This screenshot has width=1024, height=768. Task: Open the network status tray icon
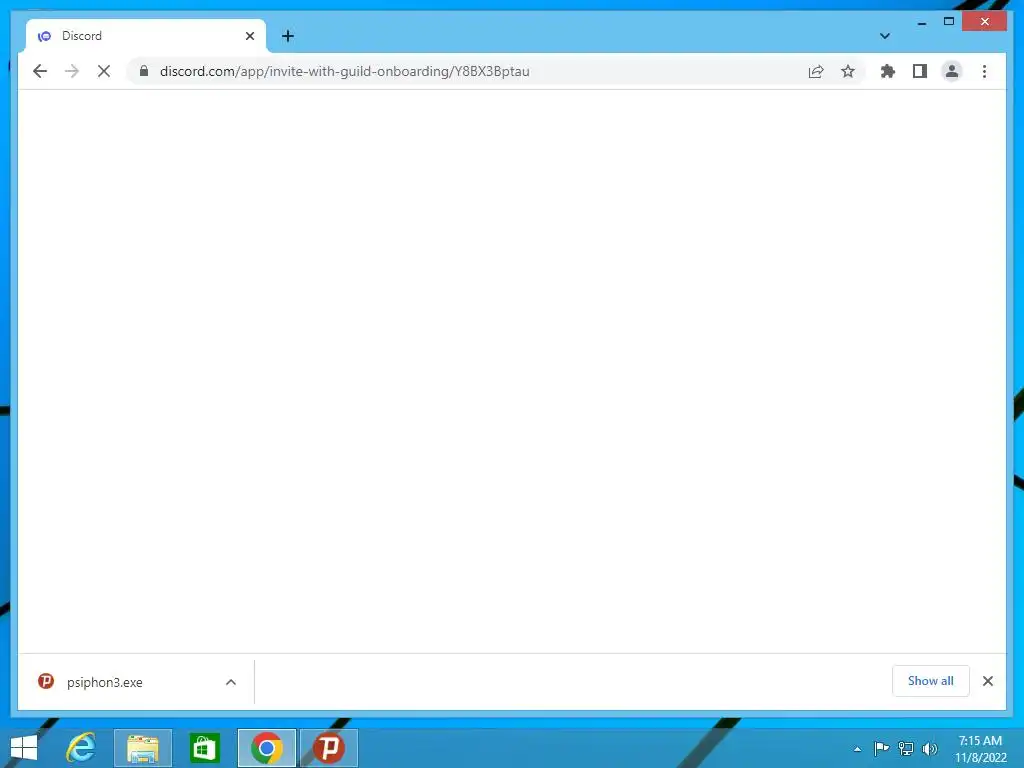coord(906,748)
